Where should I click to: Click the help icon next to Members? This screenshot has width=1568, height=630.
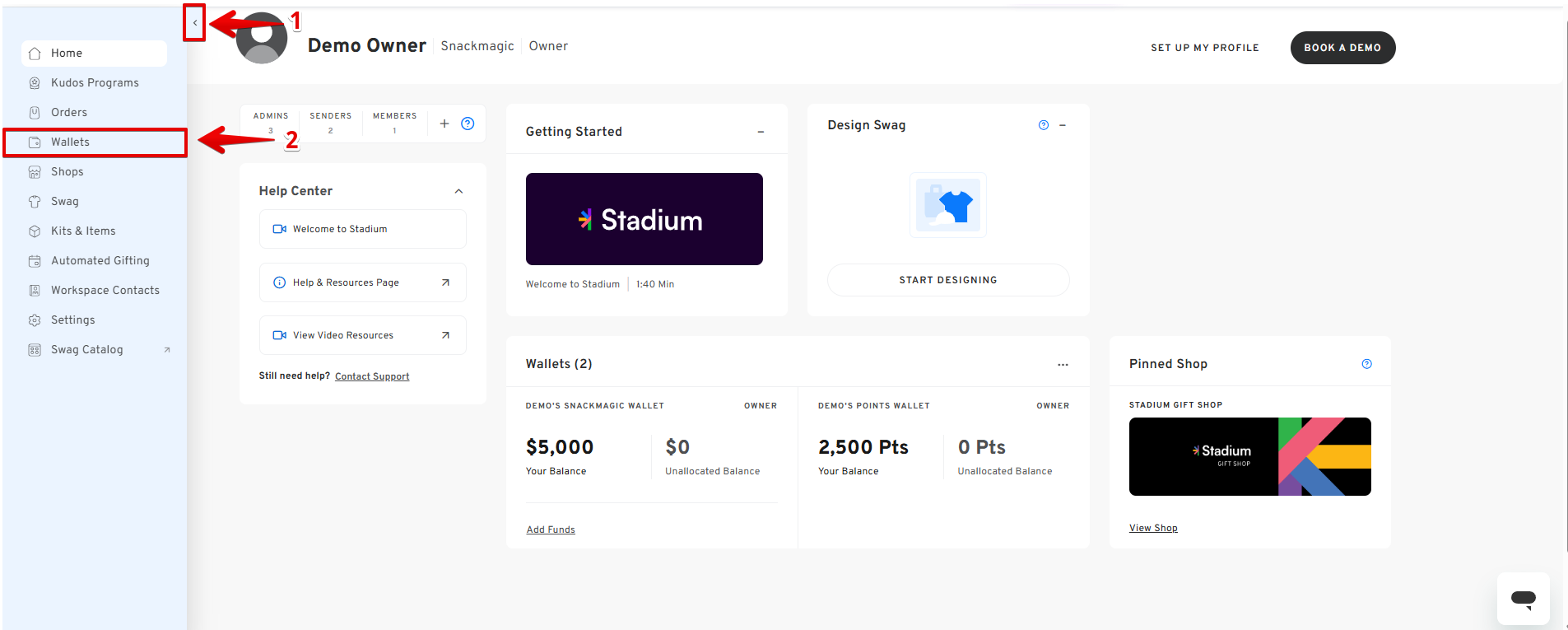468,124
